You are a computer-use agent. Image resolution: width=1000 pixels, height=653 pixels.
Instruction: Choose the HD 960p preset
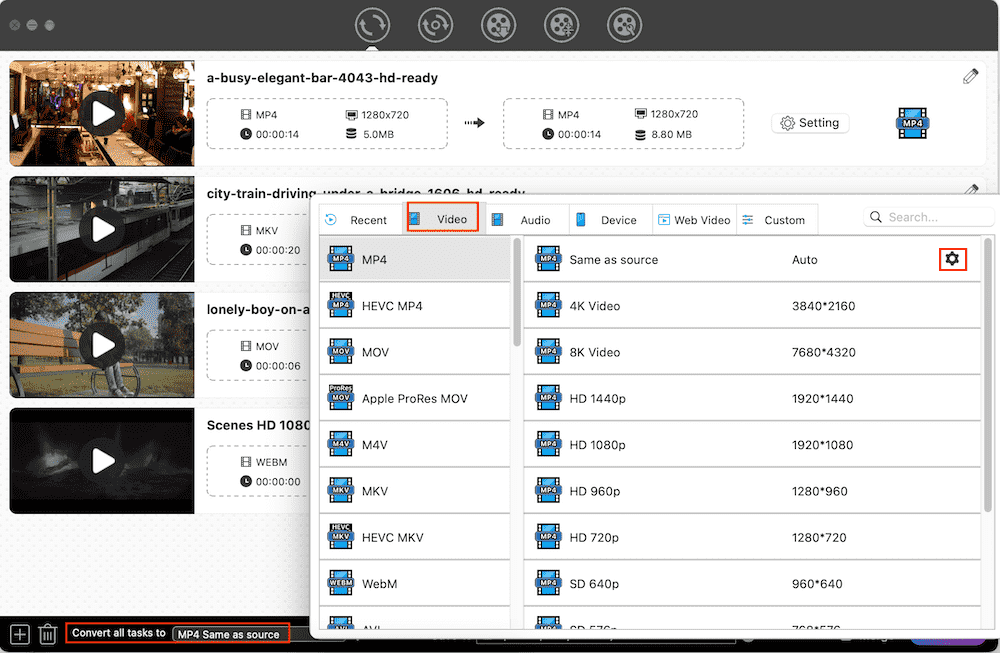coord(752,491)
